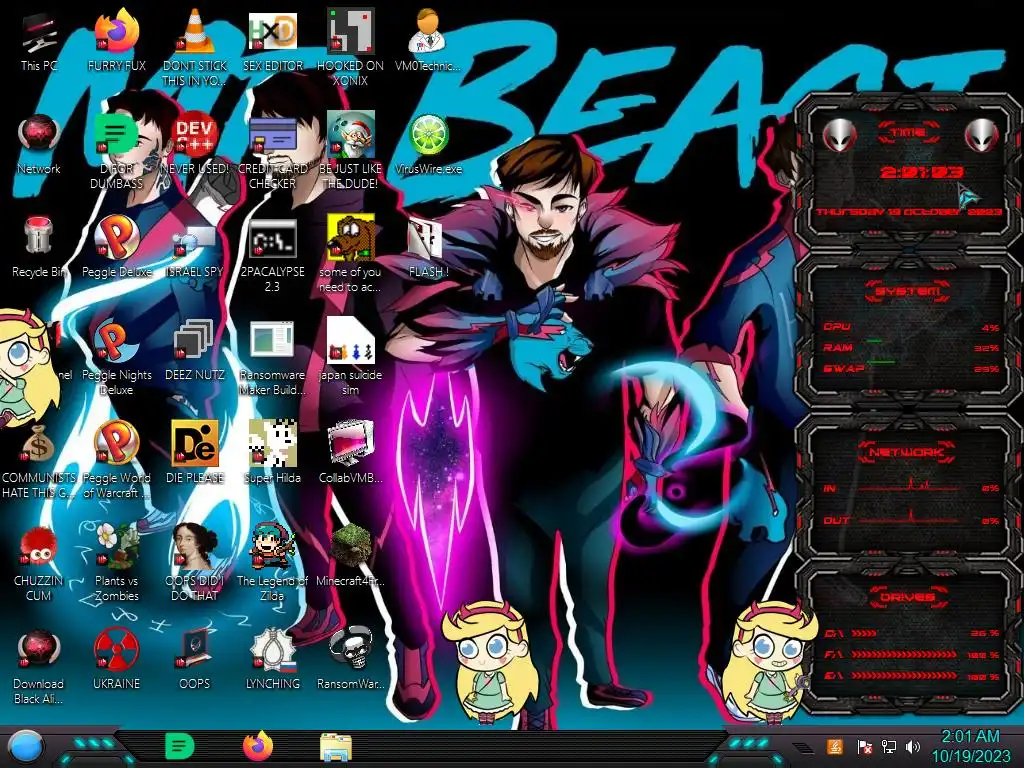
Task: Open the Minecraft4Fr grass block icon
Action: pos(350,555)
